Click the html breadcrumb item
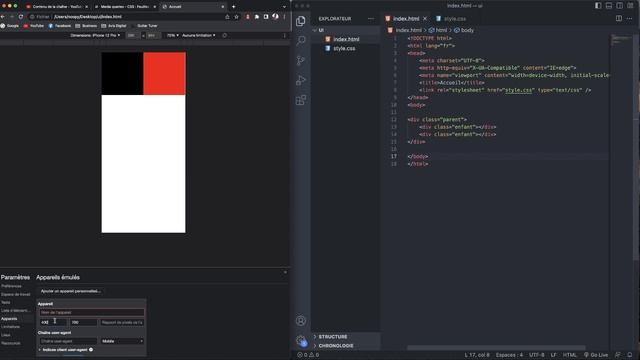 click(441, 30)
